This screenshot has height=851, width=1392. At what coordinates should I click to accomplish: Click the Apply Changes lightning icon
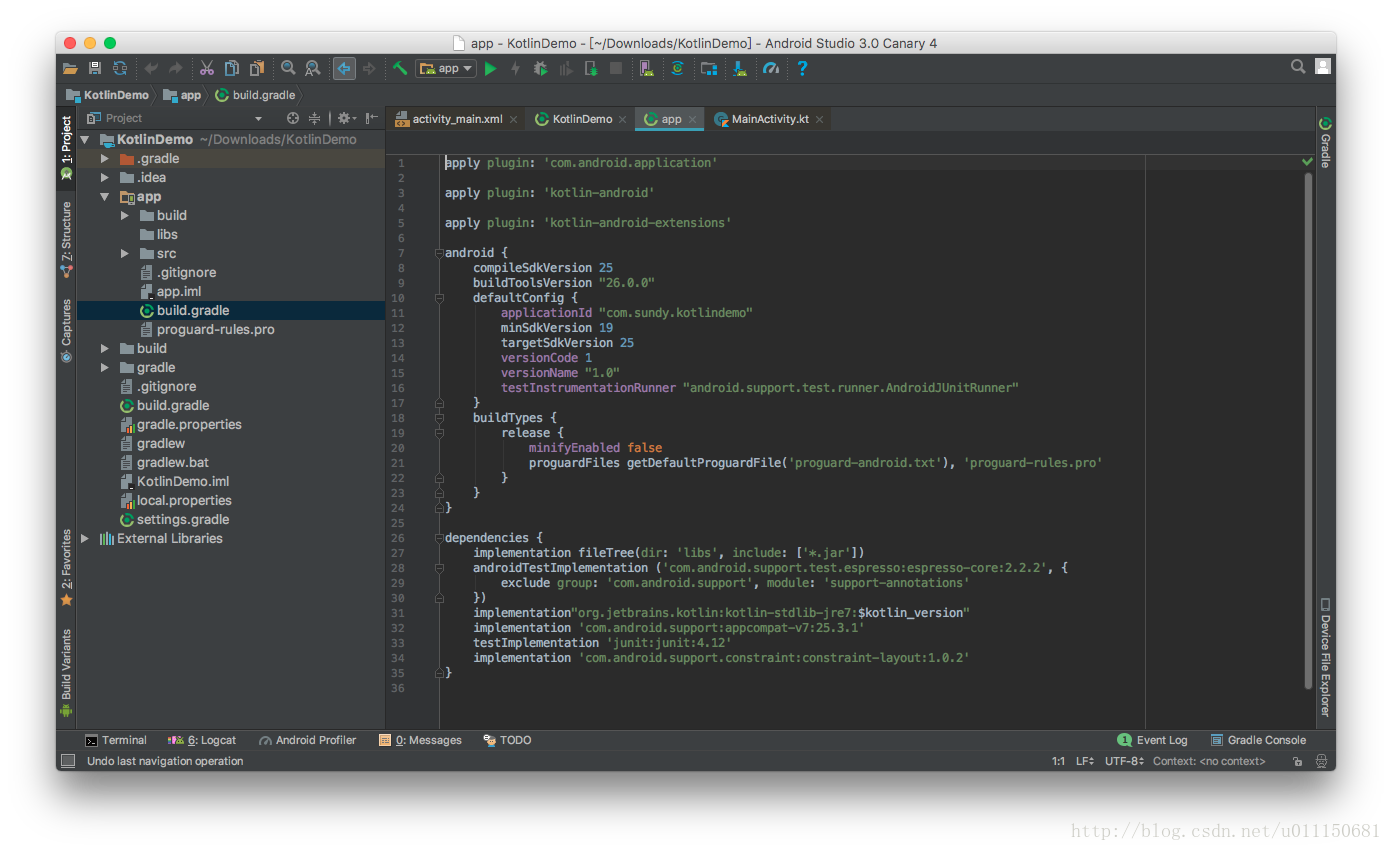[516, 68]
